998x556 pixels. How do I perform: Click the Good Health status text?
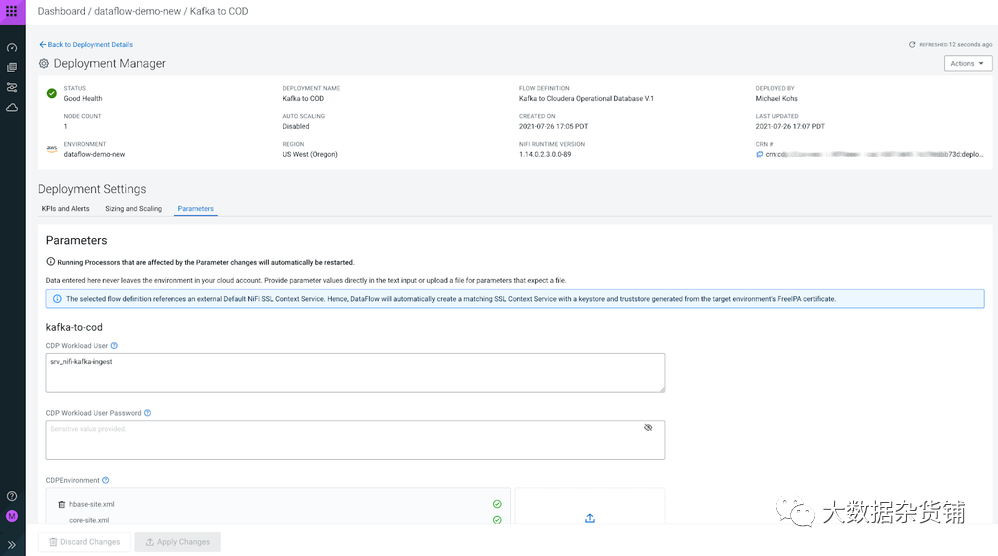click(83, 99)
